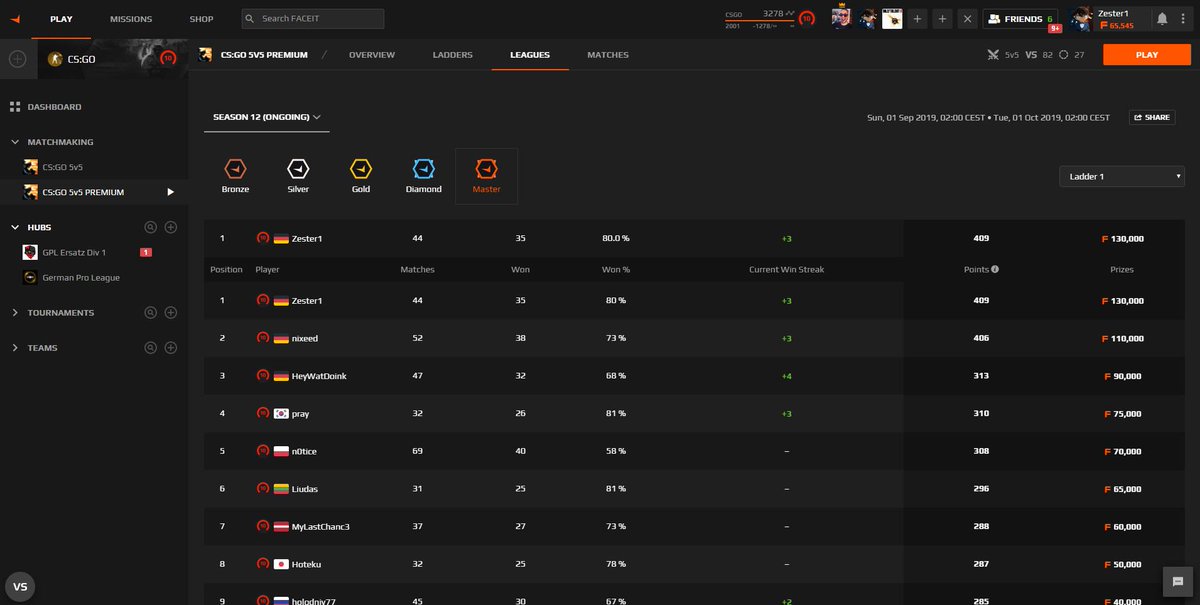This screenshot has width=1200, height=605.
Task: Click the SHARE button
Action: pyautogui.click(x=1151, y=117)
